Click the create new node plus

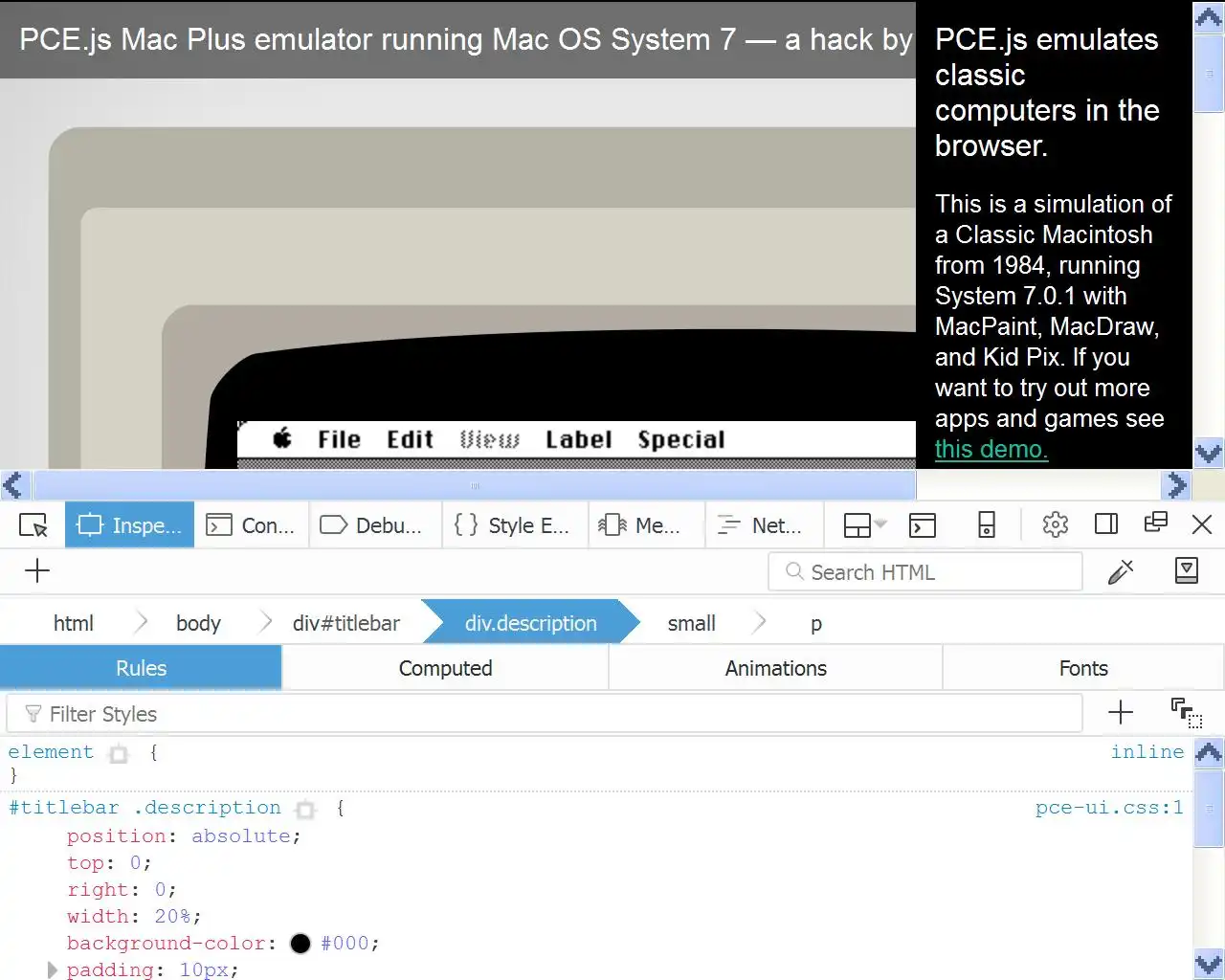pos(37,571)
